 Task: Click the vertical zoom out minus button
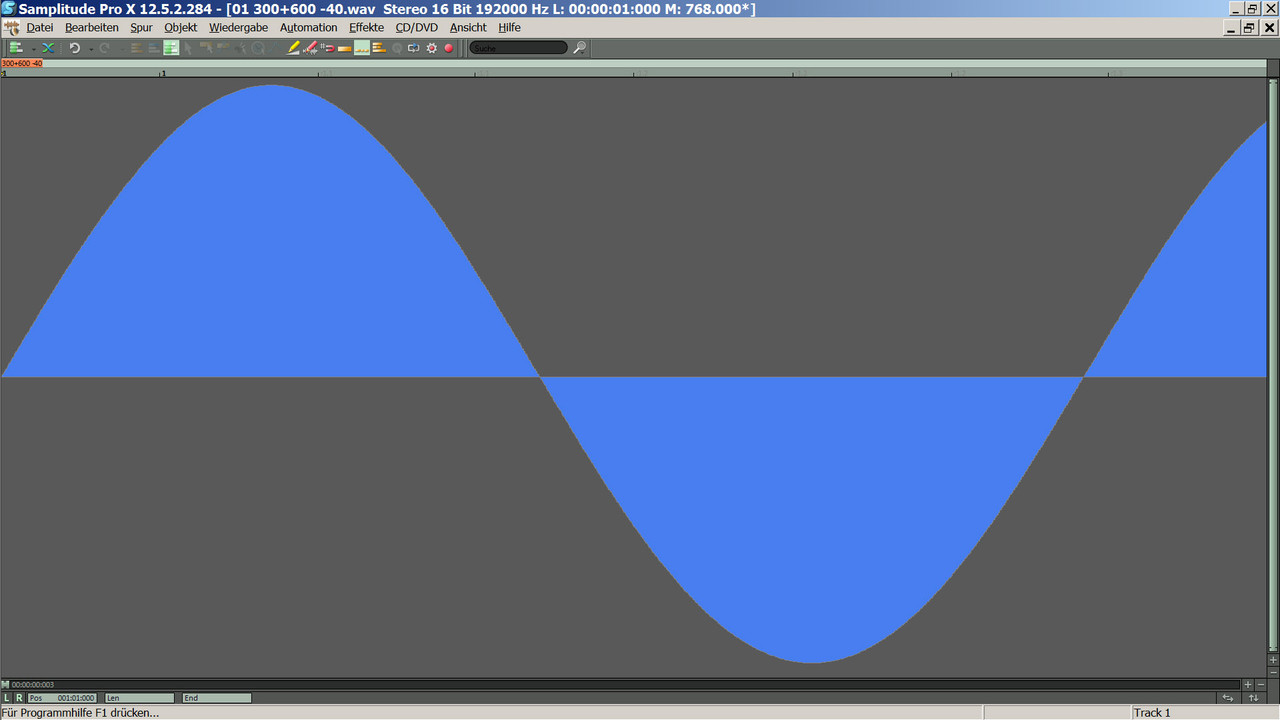coord(1273,672)
